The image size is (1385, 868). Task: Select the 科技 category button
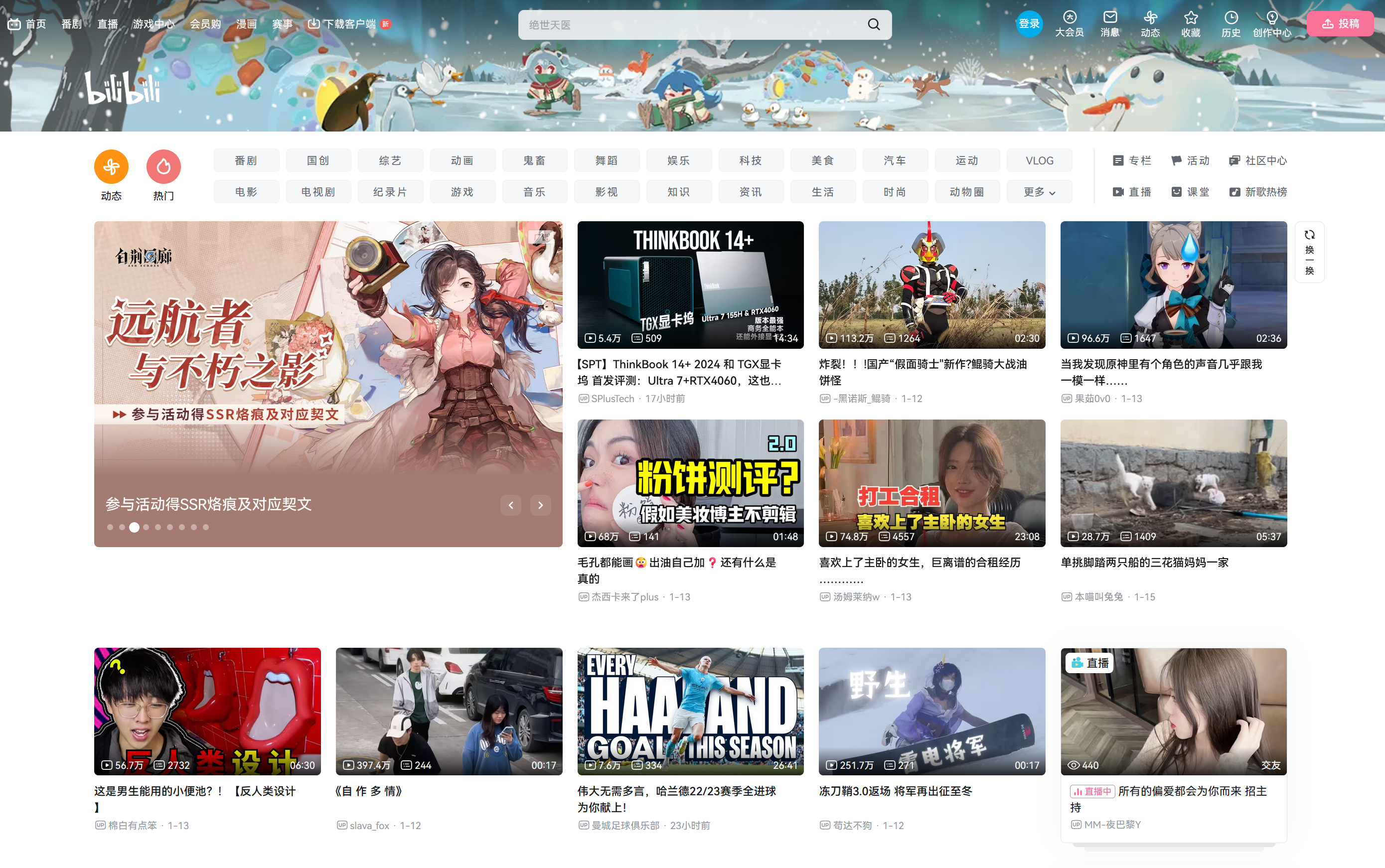(x=751, y=161)
